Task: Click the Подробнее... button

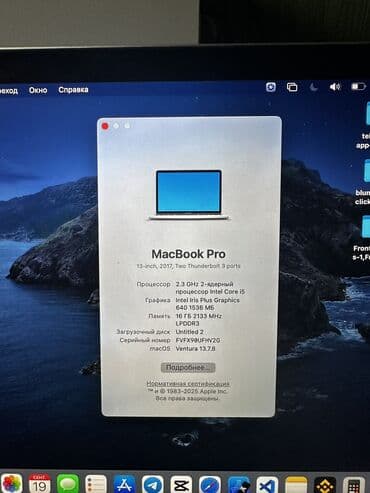Action: pos(188,368)
